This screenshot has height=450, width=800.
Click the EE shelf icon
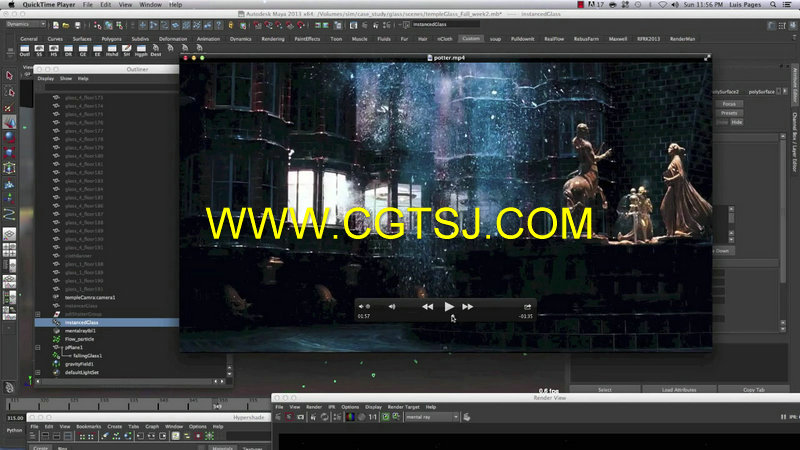[x=97, y=50]
